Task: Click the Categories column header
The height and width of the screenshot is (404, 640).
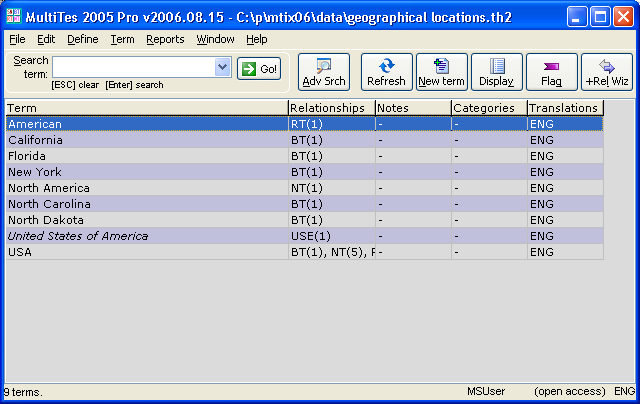Action: (489, 108)
